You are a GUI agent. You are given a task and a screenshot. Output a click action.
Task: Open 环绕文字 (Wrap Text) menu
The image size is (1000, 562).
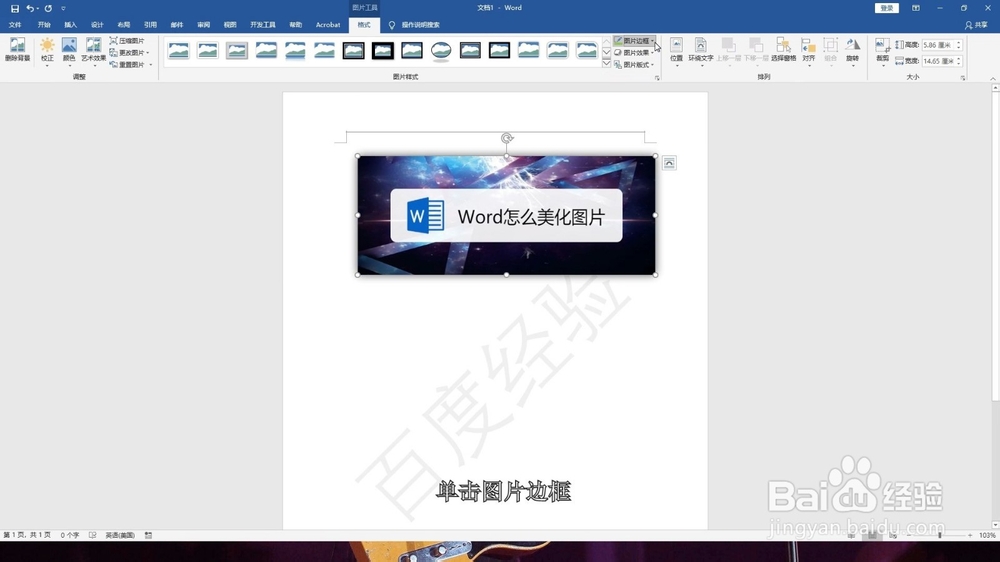click(700, 50)
